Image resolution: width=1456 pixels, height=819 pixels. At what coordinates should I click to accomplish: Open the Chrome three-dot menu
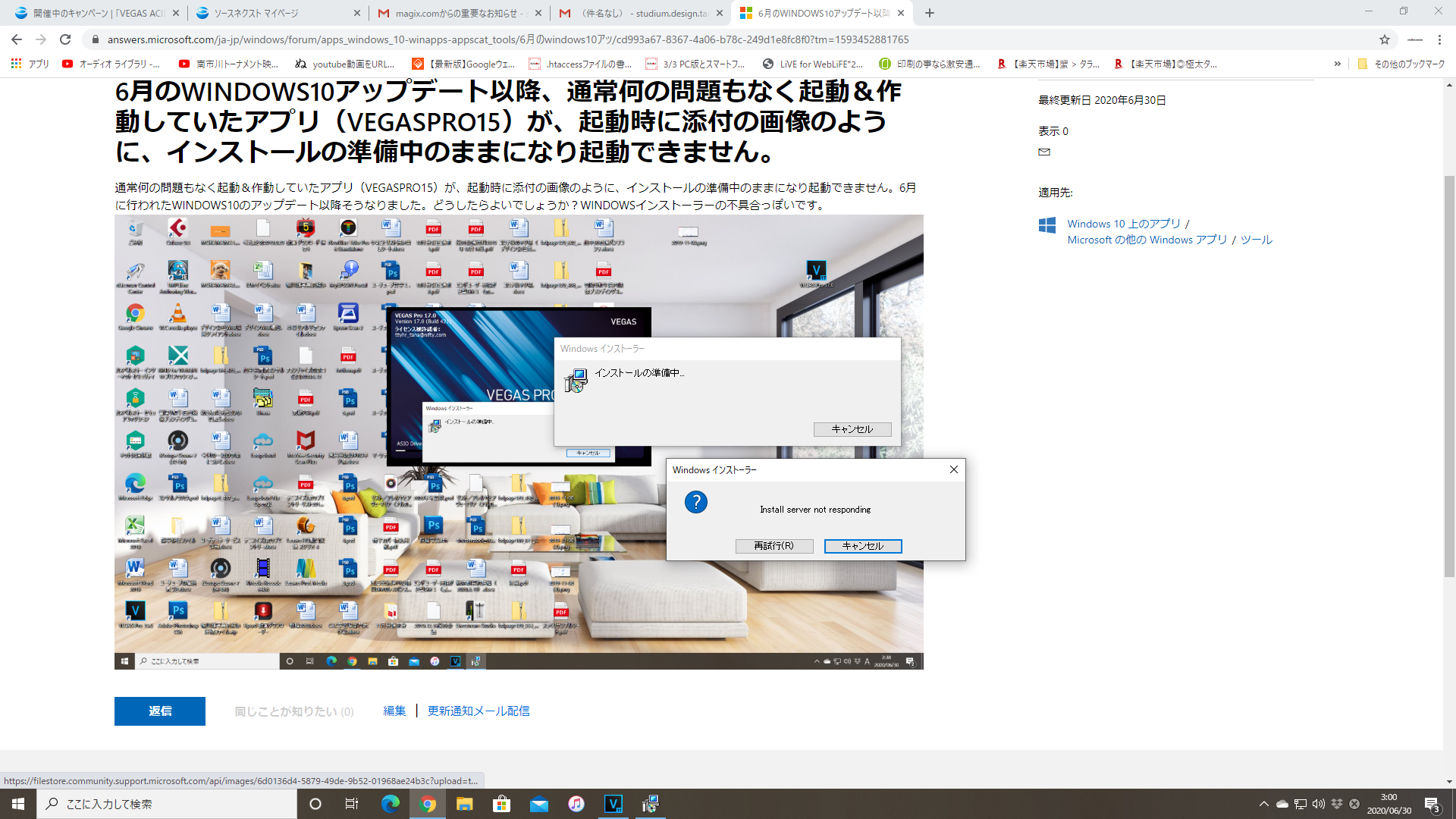(1439, 39)
